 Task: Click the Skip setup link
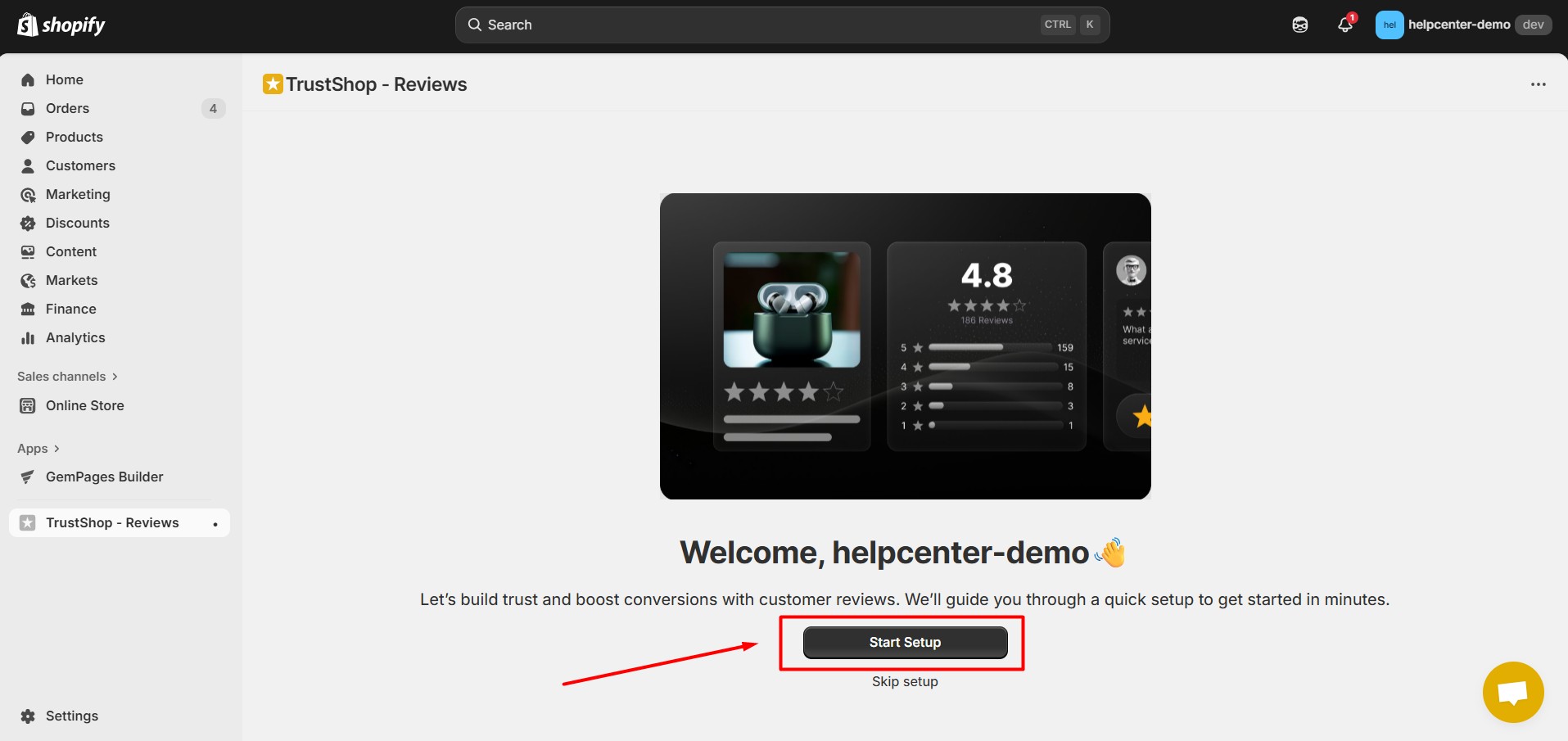tap(905, 681)
